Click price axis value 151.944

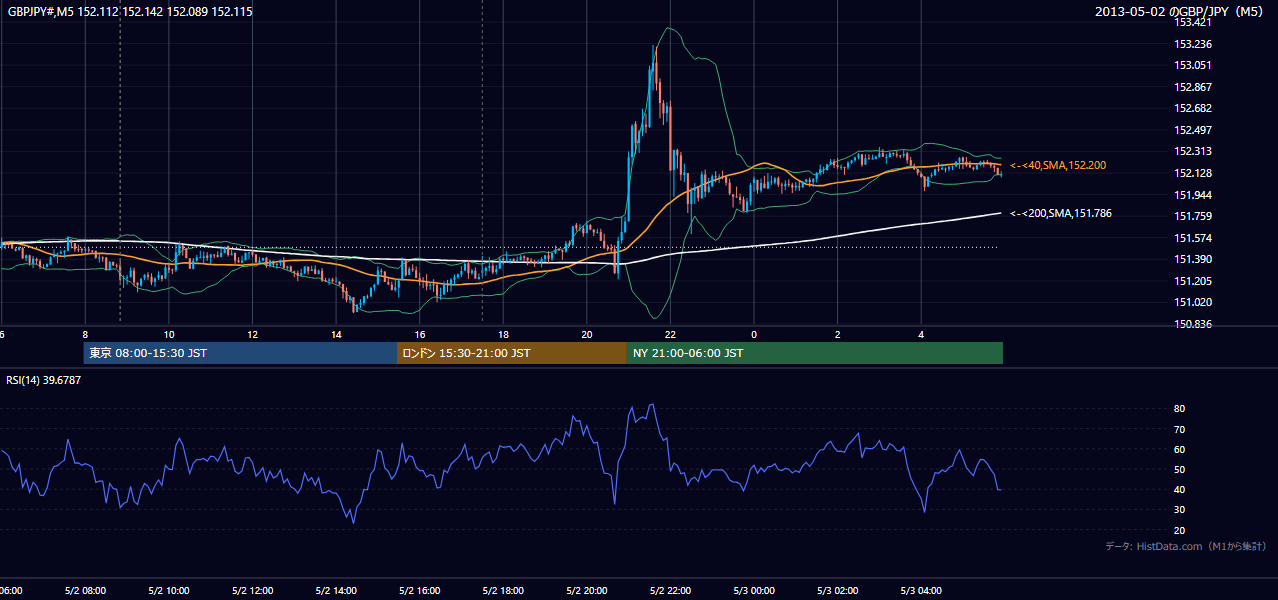[x=1193, y=195]
